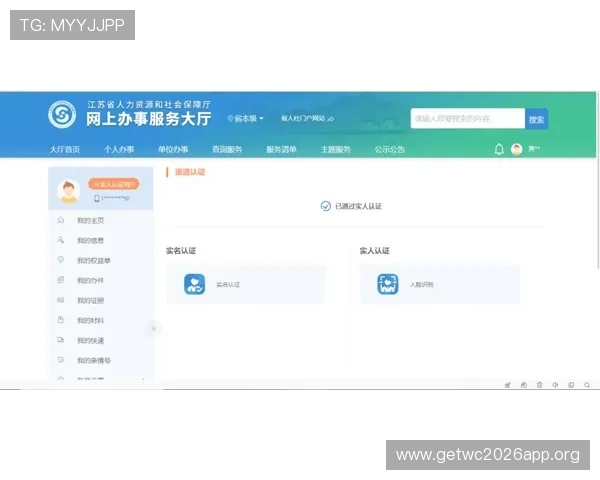Click the 实名认证 section title

click(x=181, y=251)
